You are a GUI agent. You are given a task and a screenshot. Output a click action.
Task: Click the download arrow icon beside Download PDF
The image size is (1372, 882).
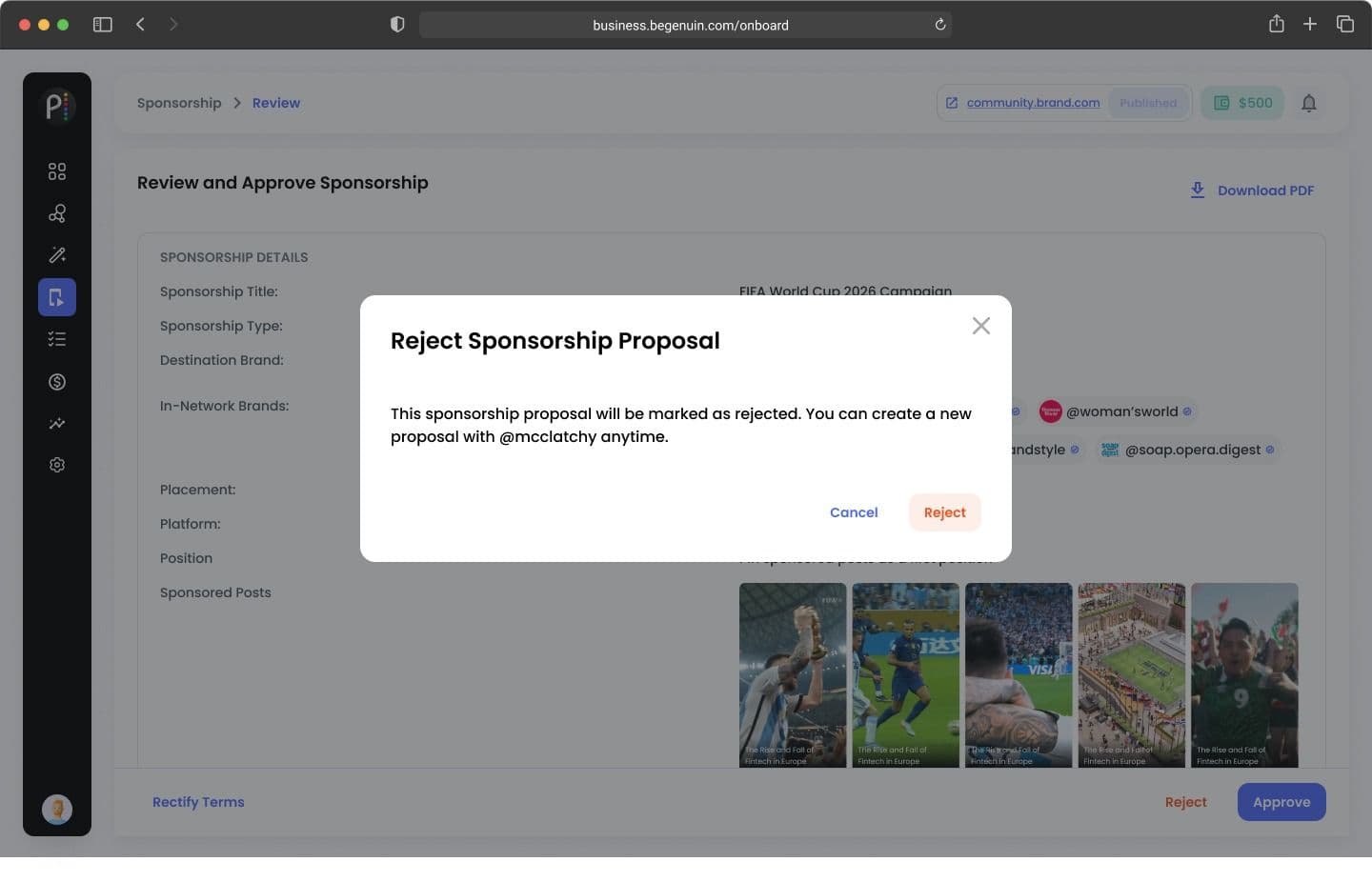point(1198,190)
